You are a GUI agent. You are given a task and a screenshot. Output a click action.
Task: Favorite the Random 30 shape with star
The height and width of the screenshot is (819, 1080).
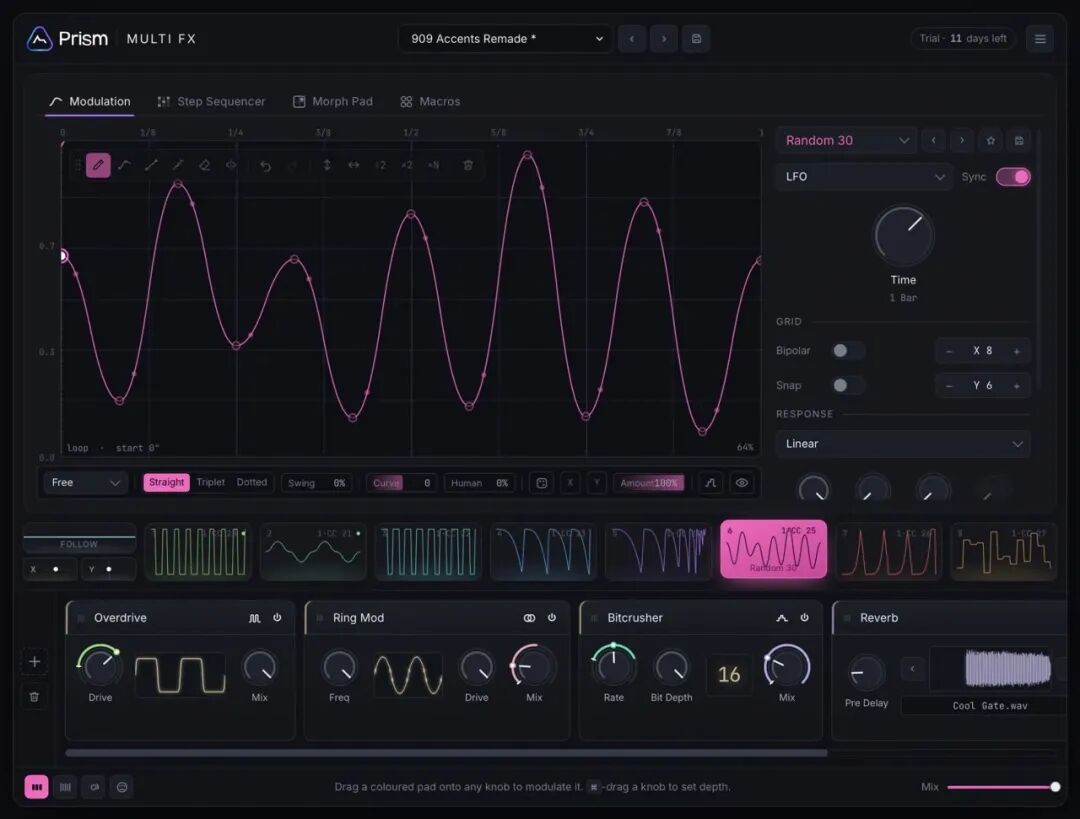click(990, 141)
